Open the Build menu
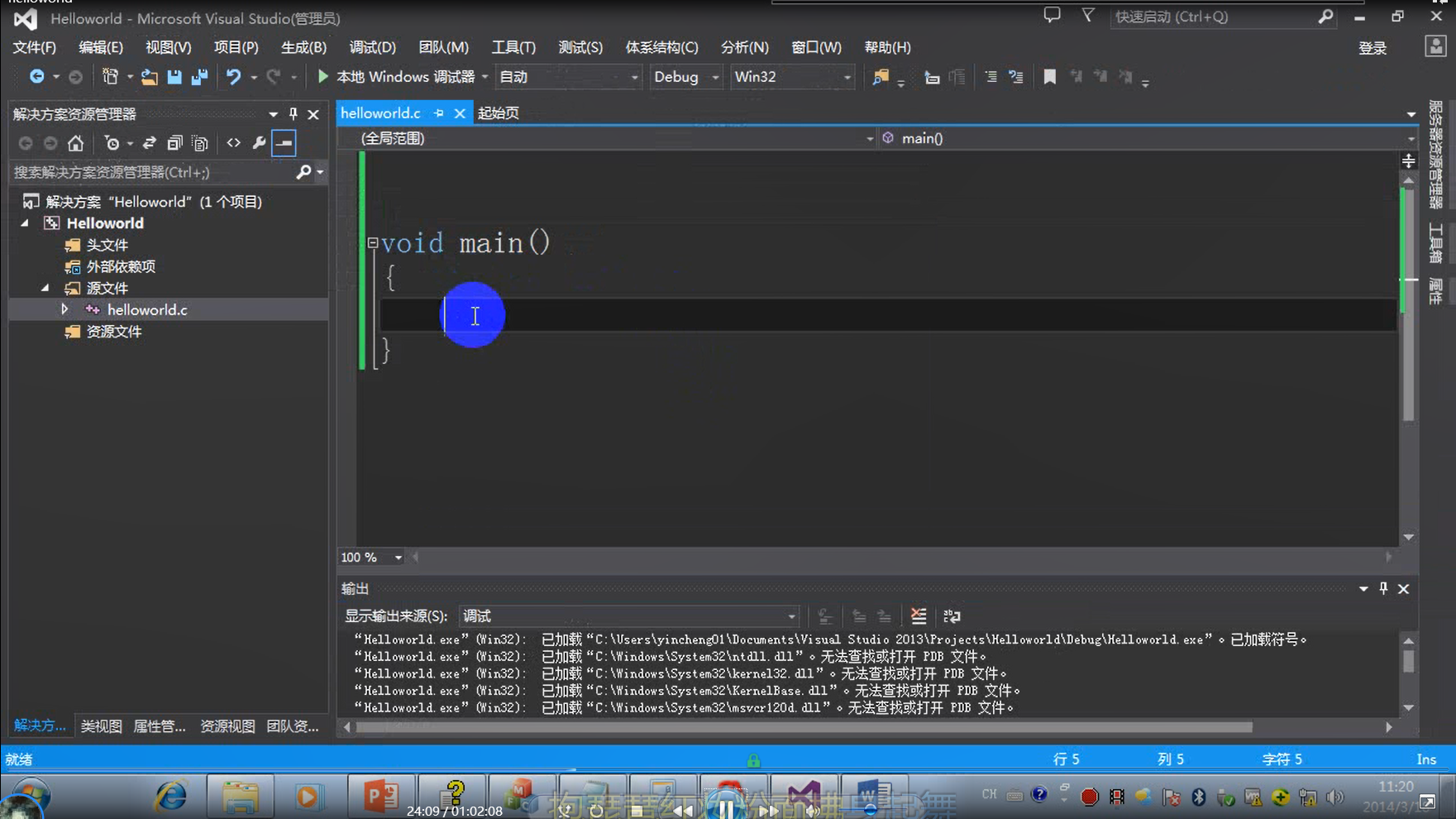 303,47
